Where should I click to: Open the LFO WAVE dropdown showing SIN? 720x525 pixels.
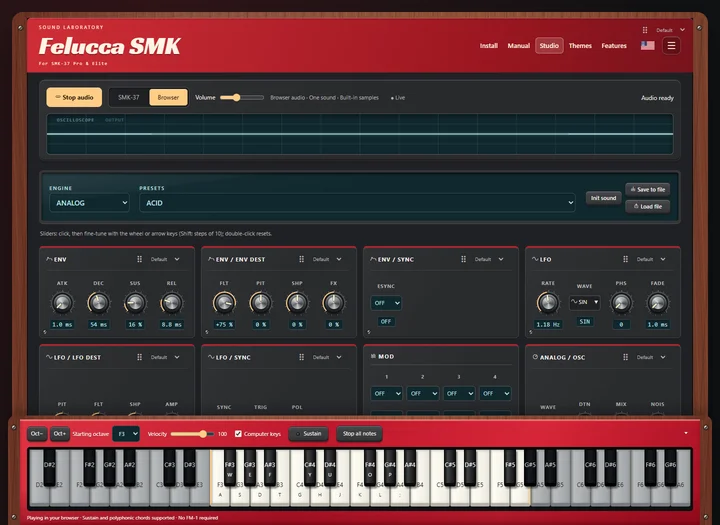(x=585, y=302)
